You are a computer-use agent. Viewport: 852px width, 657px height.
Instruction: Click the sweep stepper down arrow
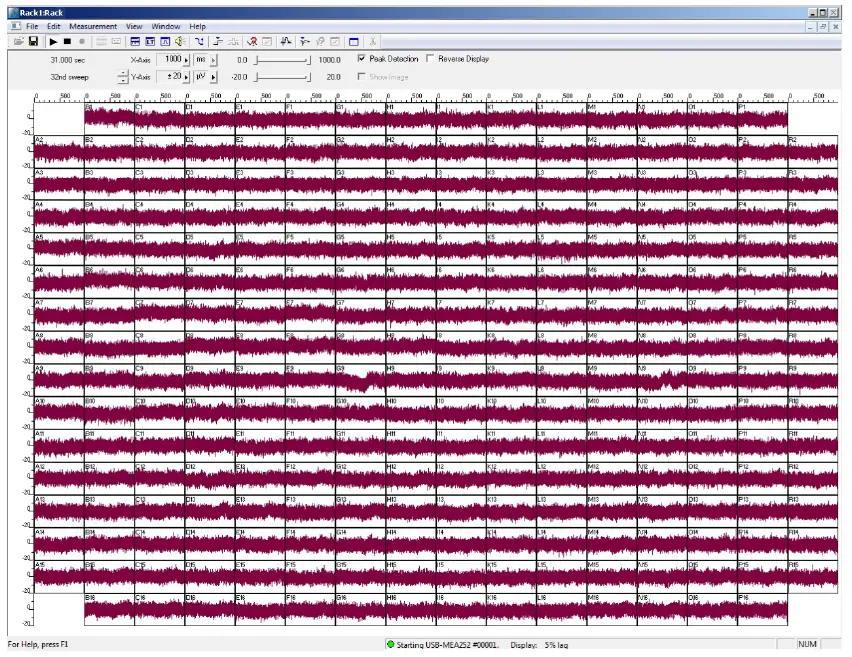pos(123,80)
